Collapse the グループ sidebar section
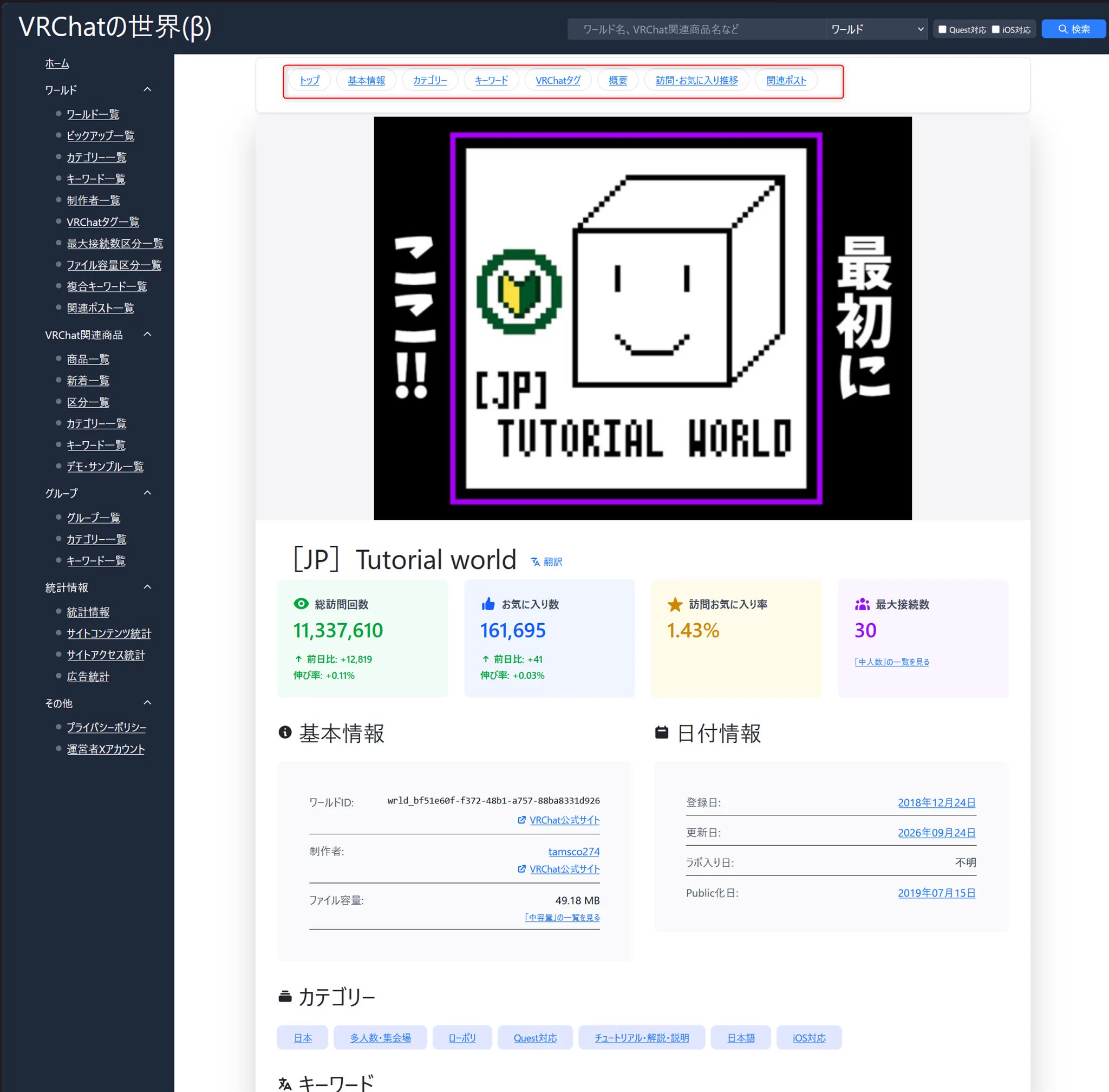Screen dimensions: 1109x1092 click(x=147, y=493)
